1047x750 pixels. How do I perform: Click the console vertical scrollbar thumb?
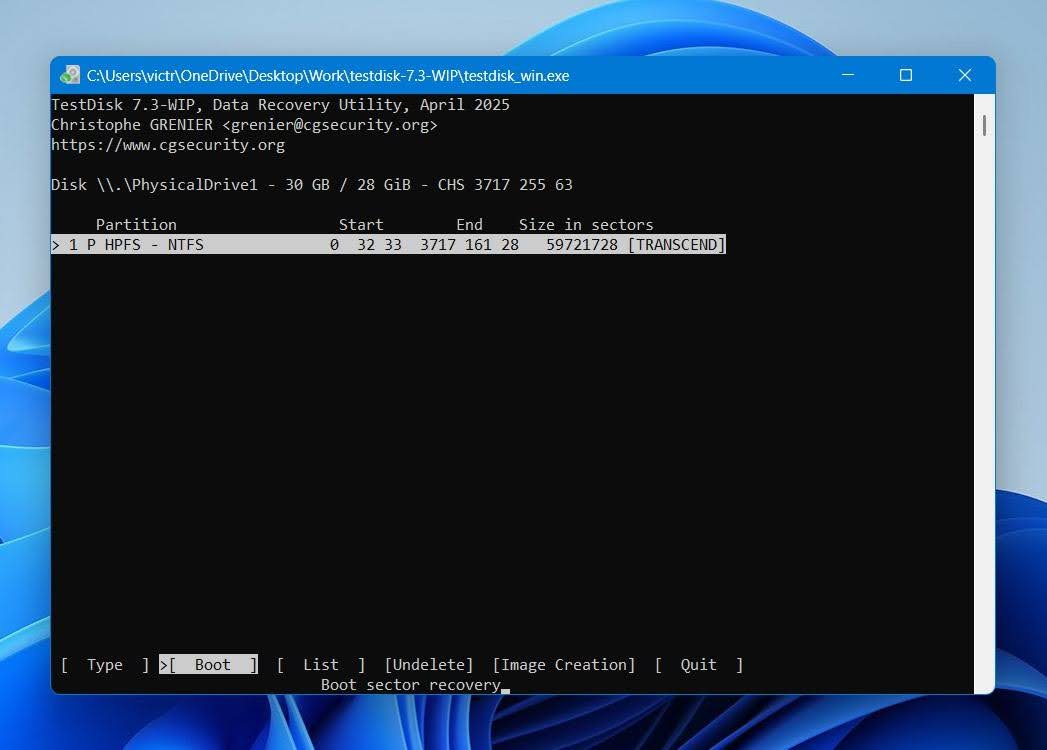tap(984, 126)
